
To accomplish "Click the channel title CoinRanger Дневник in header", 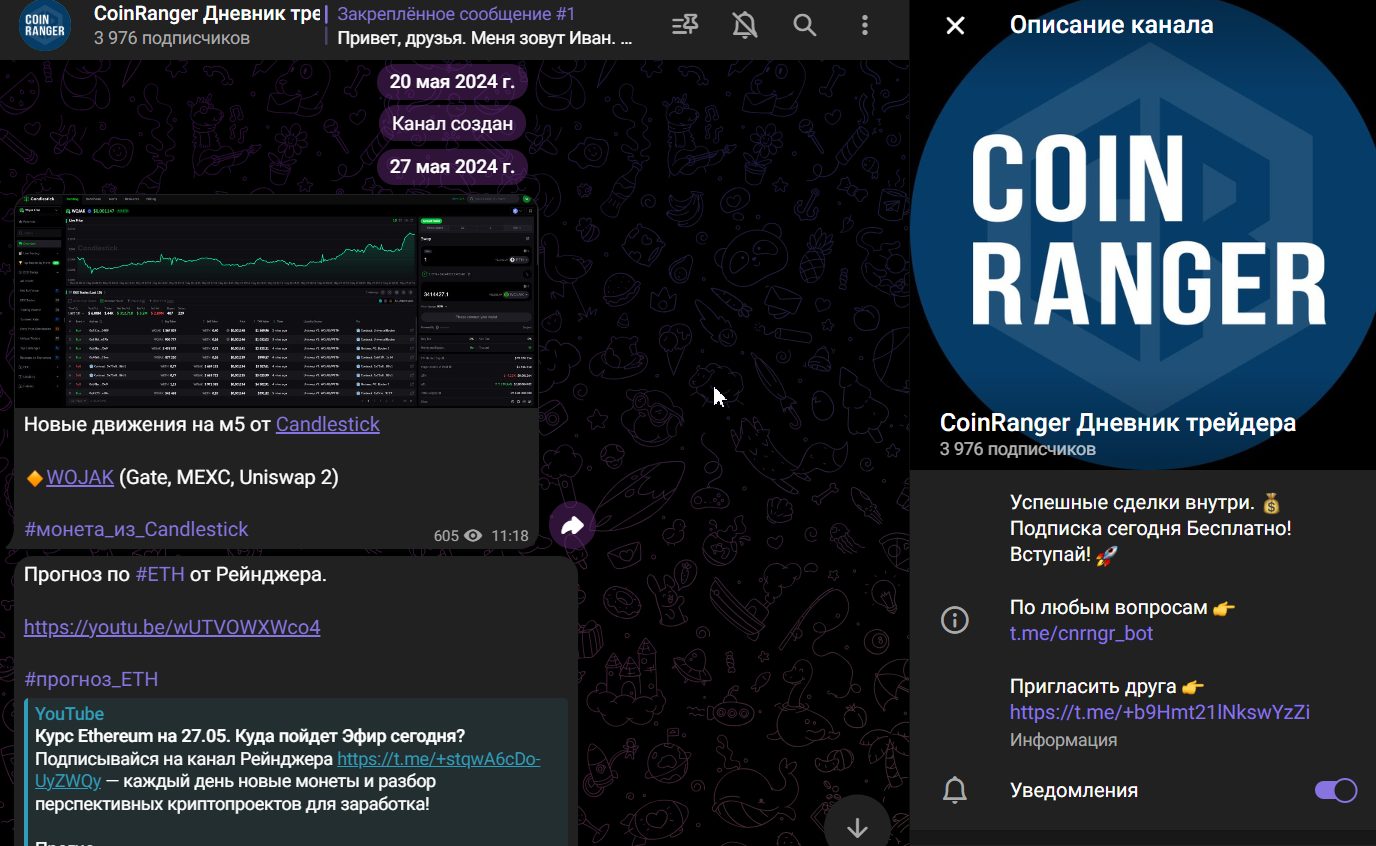I will [207, 14].
